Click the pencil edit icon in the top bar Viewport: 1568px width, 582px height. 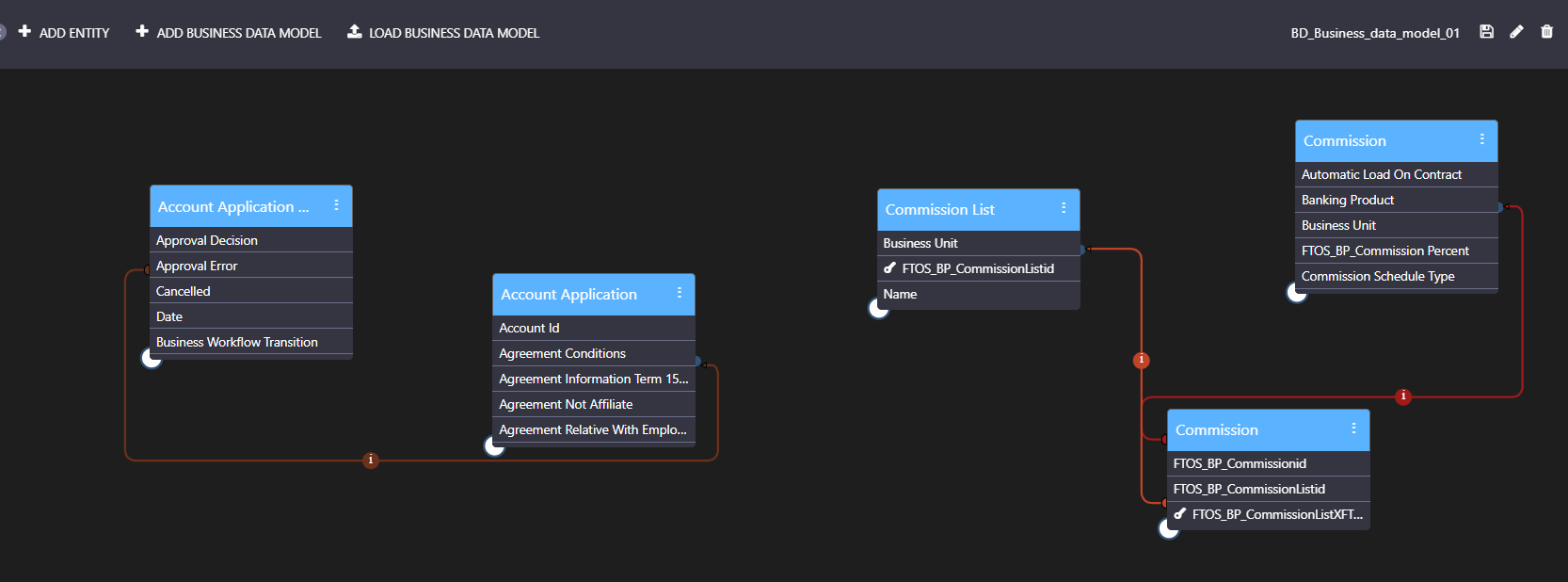pyautogui.click(x=1516, y=32)
